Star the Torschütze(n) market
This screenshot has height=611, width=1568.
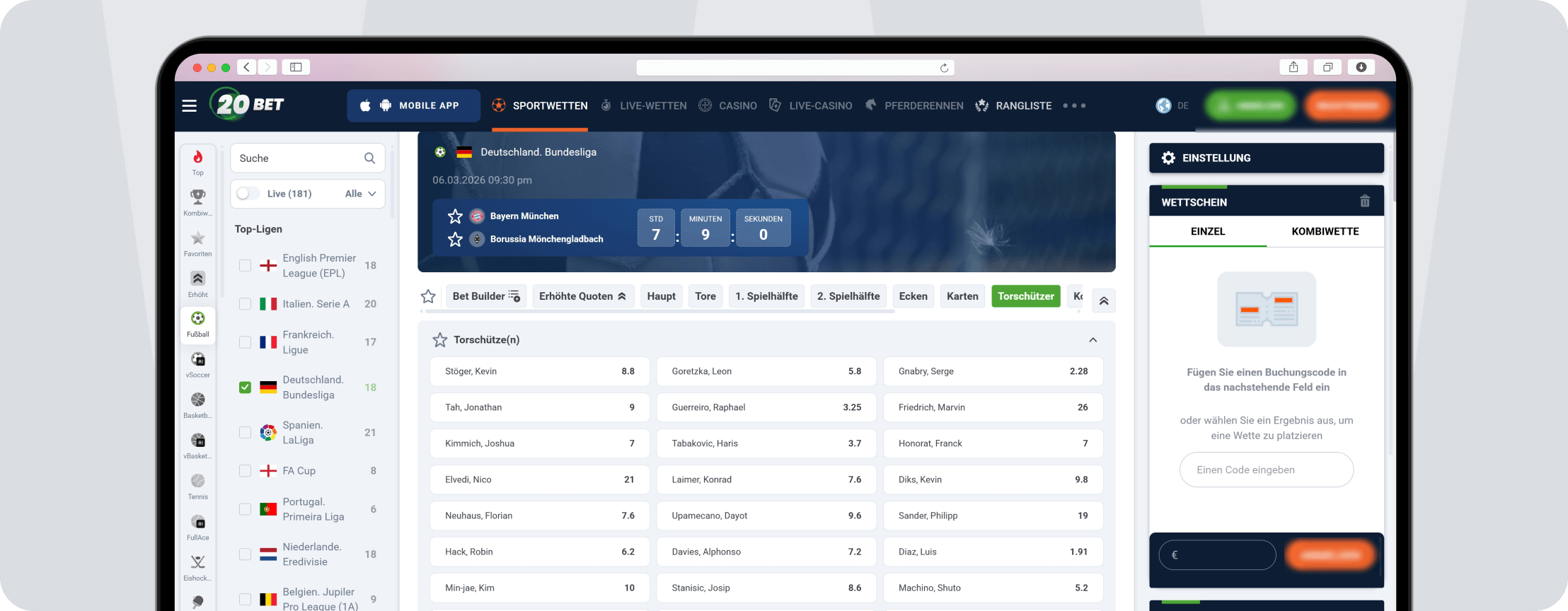(440, 340)
